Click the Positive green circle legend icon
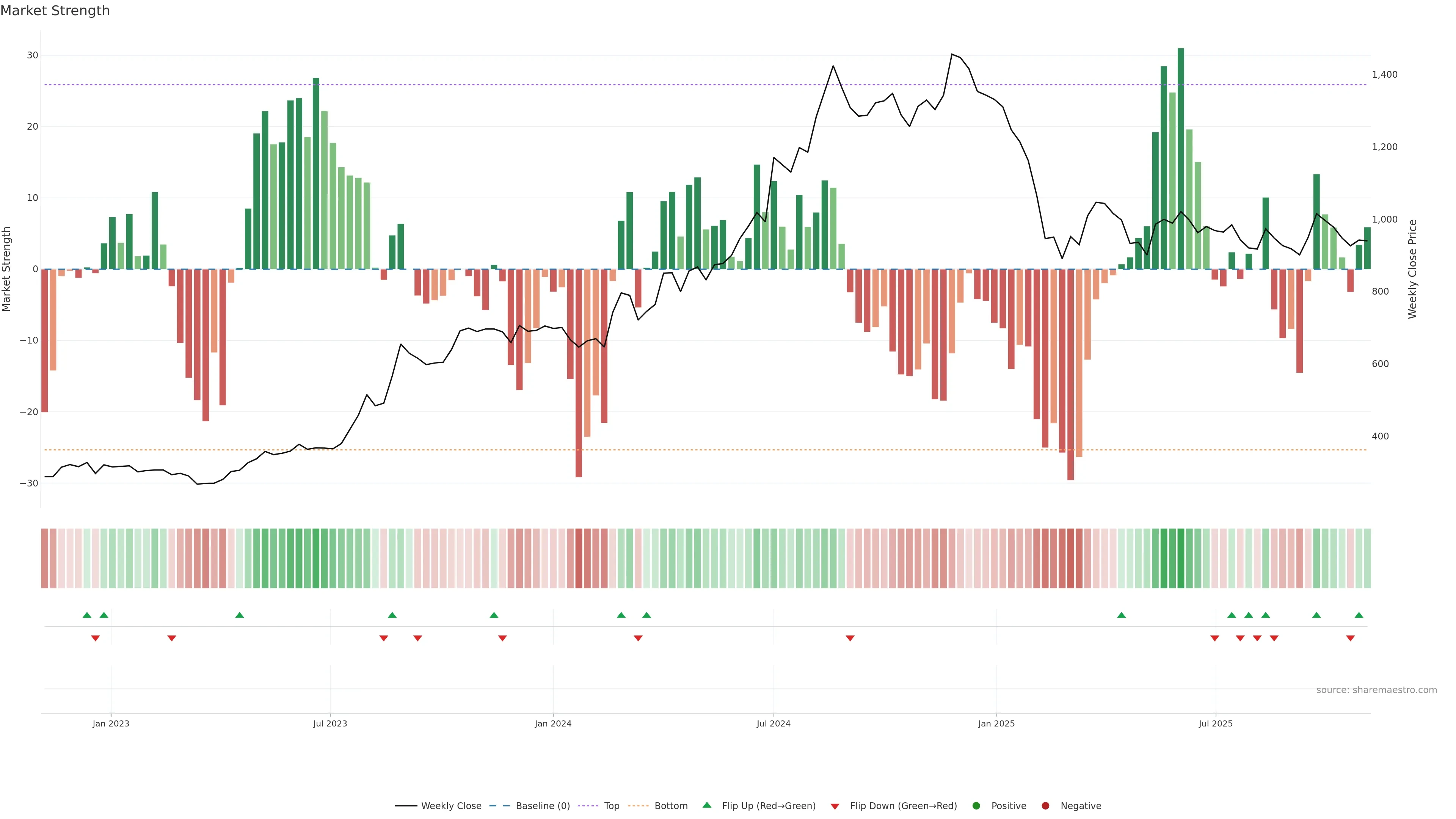Viewport: 1456px width, 819px height. tap(976, 806)
